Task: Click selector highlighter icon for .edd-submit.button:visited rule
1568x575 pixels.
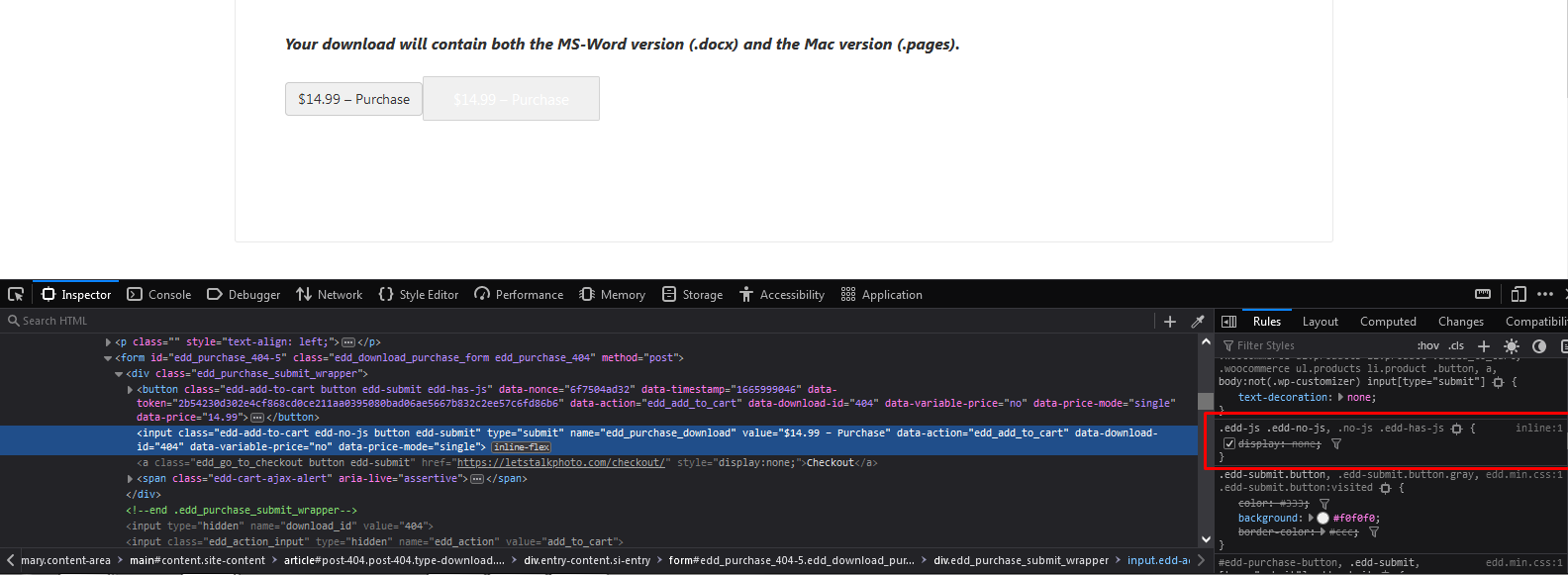Action: click(1385, 488)
